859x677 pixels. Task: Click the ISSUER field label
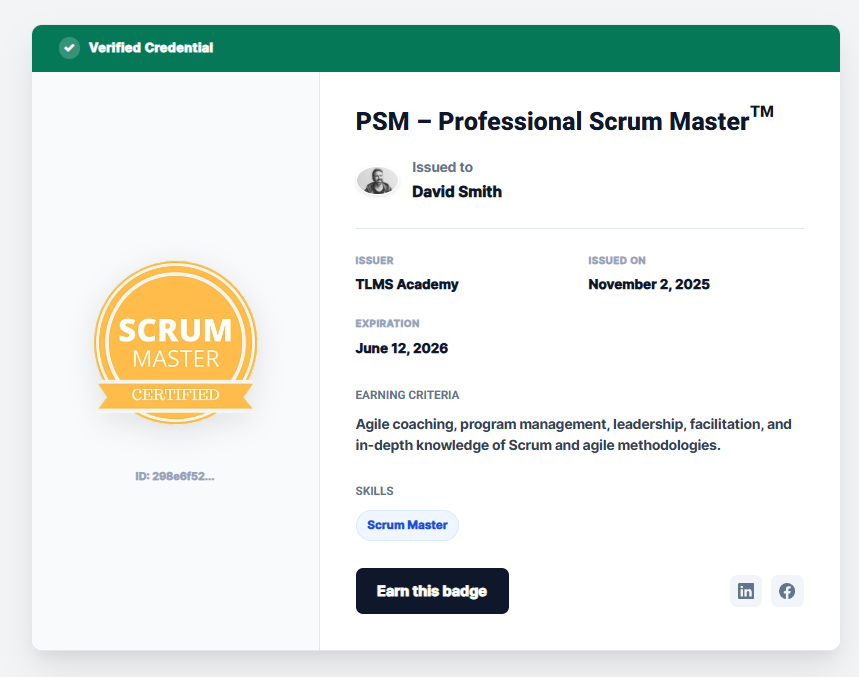point(374,261)
